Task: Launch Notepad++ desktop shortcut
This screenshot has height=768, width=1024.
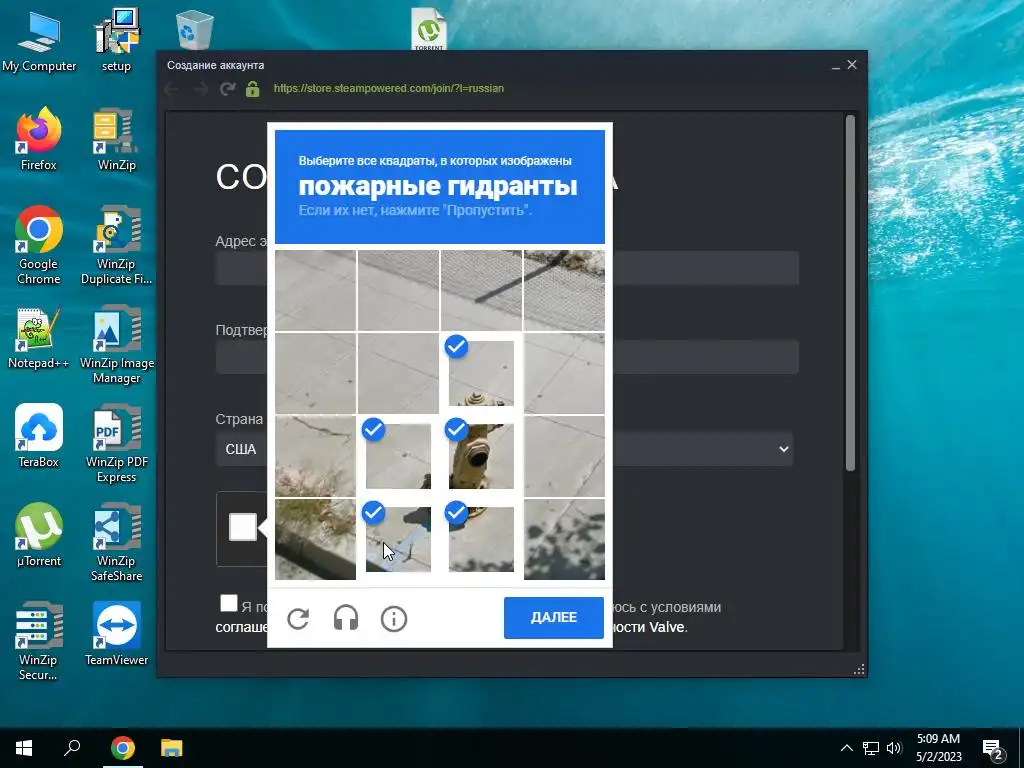Action: tap(39, 338)
